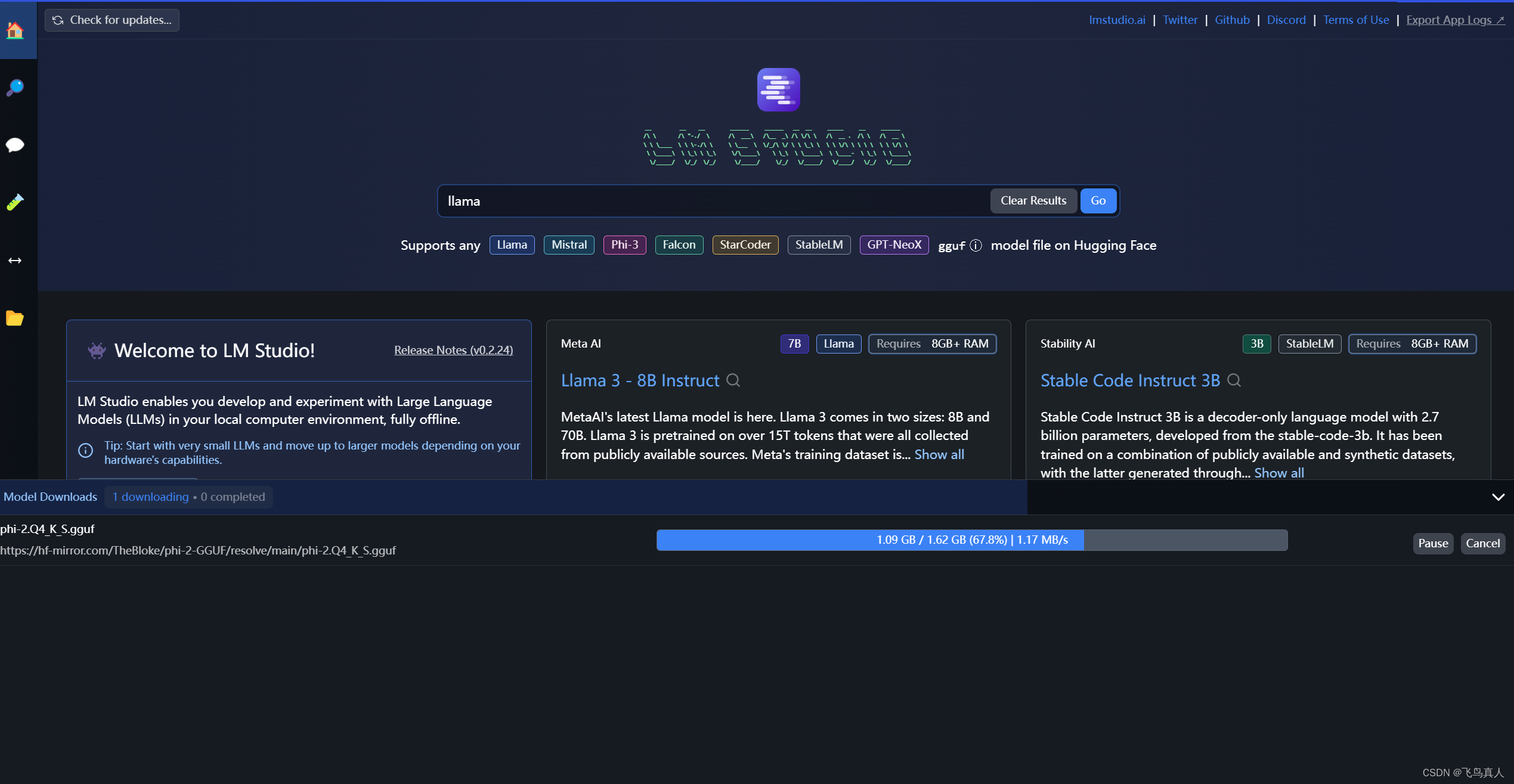Screen dimensions: 1514x784
Task: Click the gguf info circle icon
Action: point(976,246)
